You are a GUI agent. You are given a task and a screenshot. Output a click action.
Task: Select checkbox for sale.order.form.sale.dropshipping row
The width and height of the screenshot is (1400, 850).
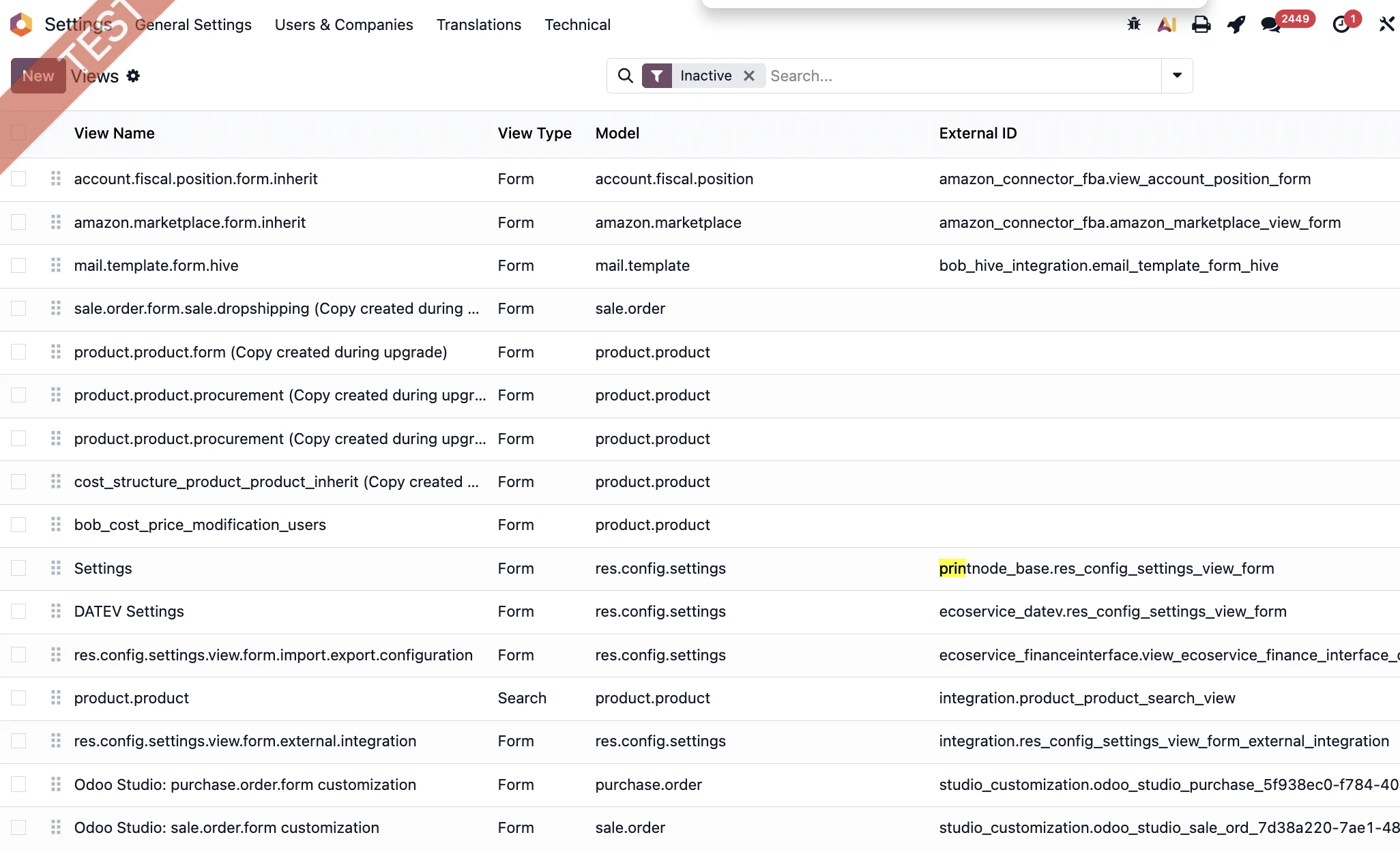pos(18,308)
